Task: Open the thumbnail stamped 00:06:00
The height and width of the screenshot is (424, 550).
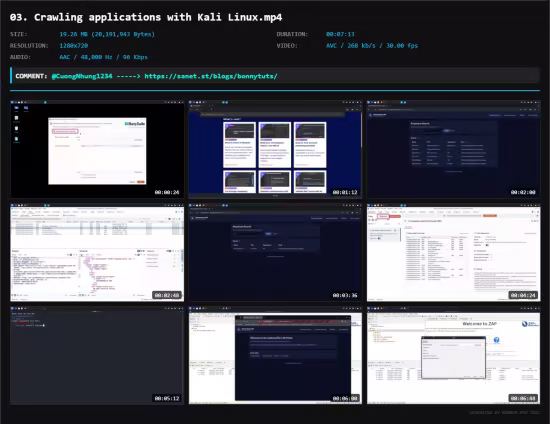Action: 275,355
